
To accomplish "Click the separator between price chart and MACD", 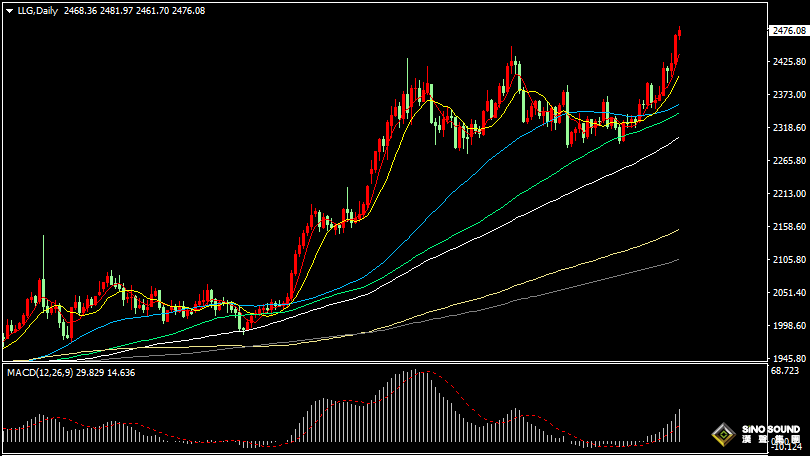I will tap(380, 364).
